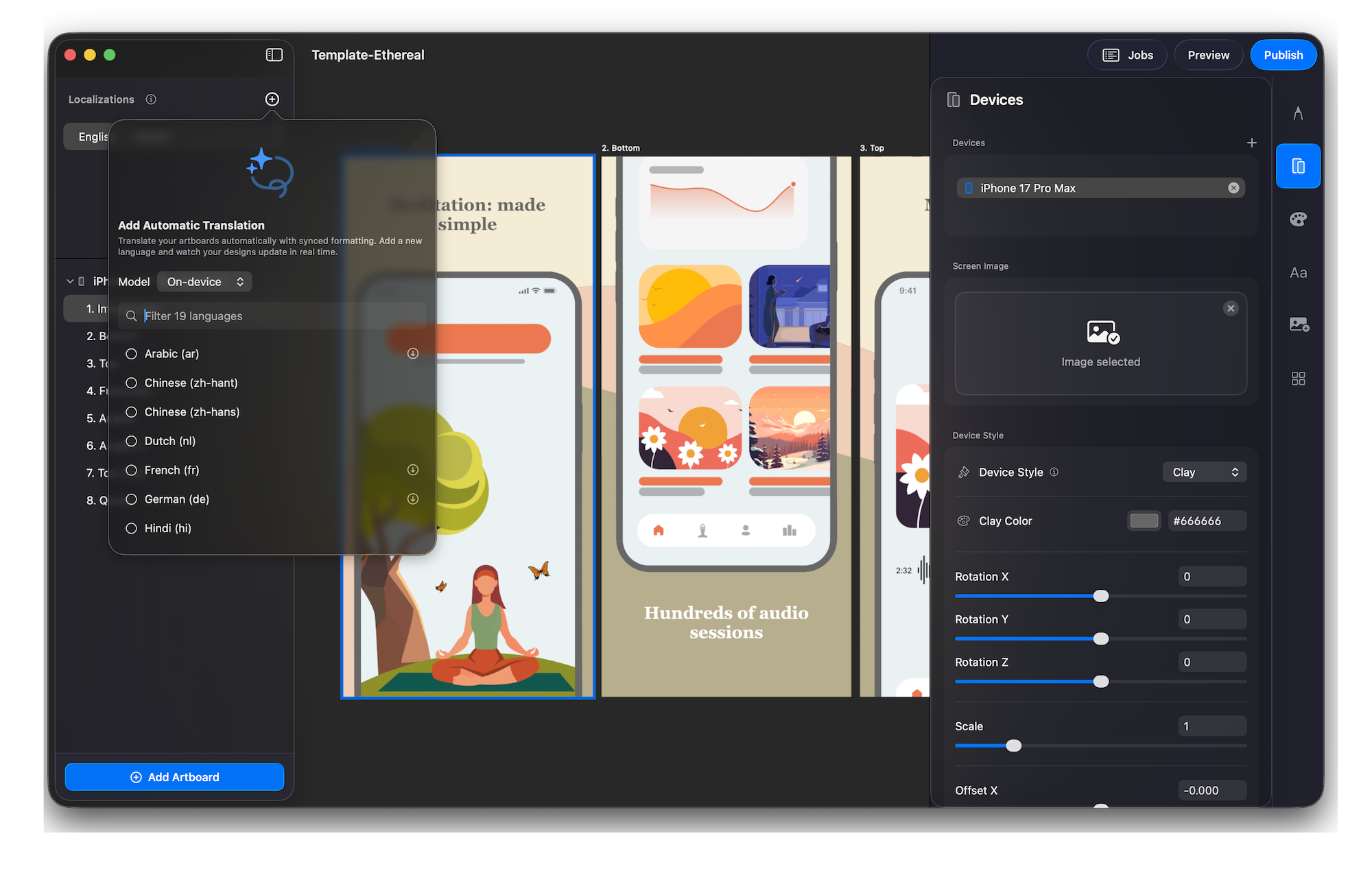Image resolution: width=1372 pixels, height=871 pixels.
Task: Click the Filter 19 languages search field
Action: coord(274,316)
